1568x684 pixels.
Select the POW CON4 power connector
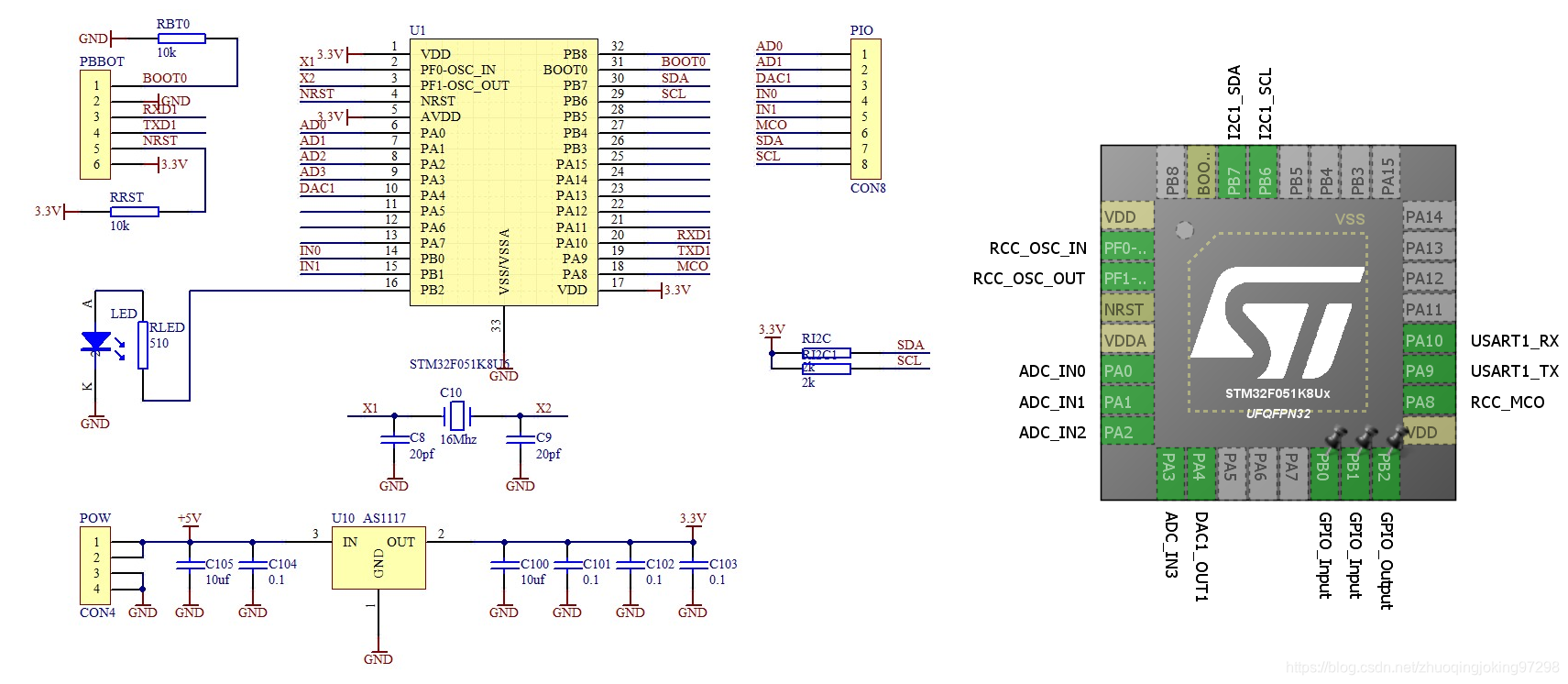96,565
